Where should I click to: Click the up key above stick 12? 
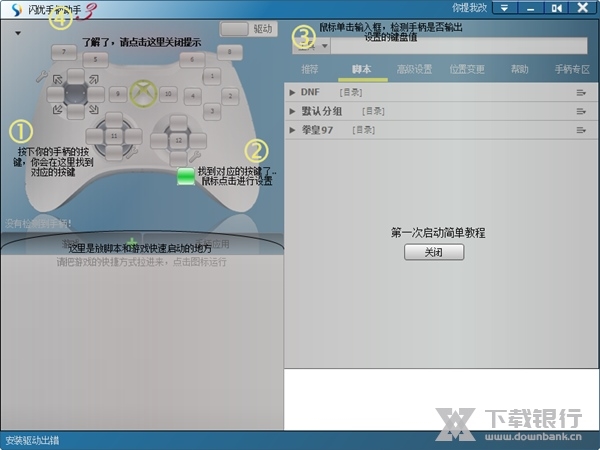click(x=178, y=123)
